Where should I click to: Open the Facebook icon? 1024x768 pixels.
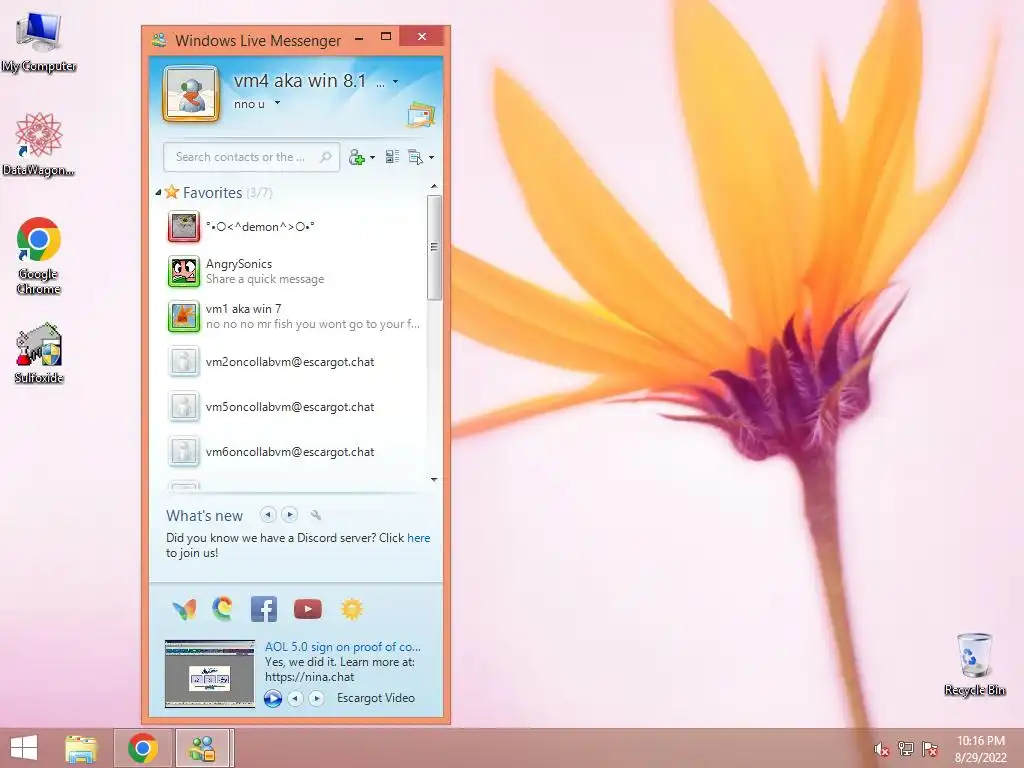tap(264, 609)
